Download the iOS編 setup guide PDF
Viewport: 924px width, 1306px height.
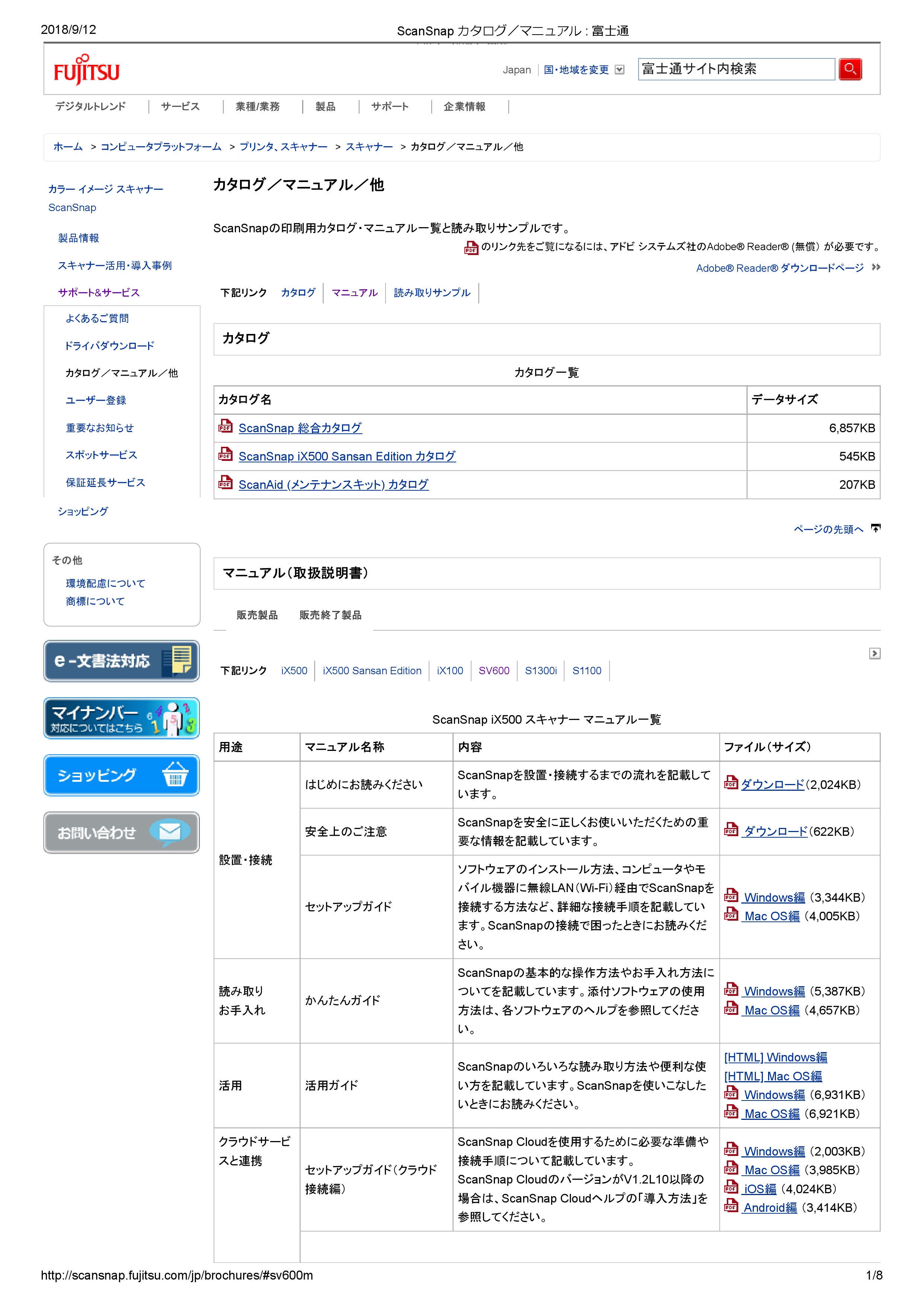(x=760, y=1189)
